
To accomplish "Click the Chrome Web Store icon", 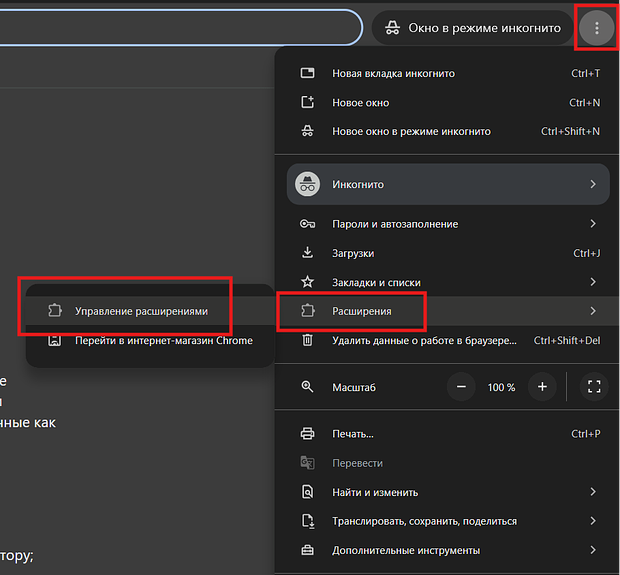I will [x=55, y=340].
